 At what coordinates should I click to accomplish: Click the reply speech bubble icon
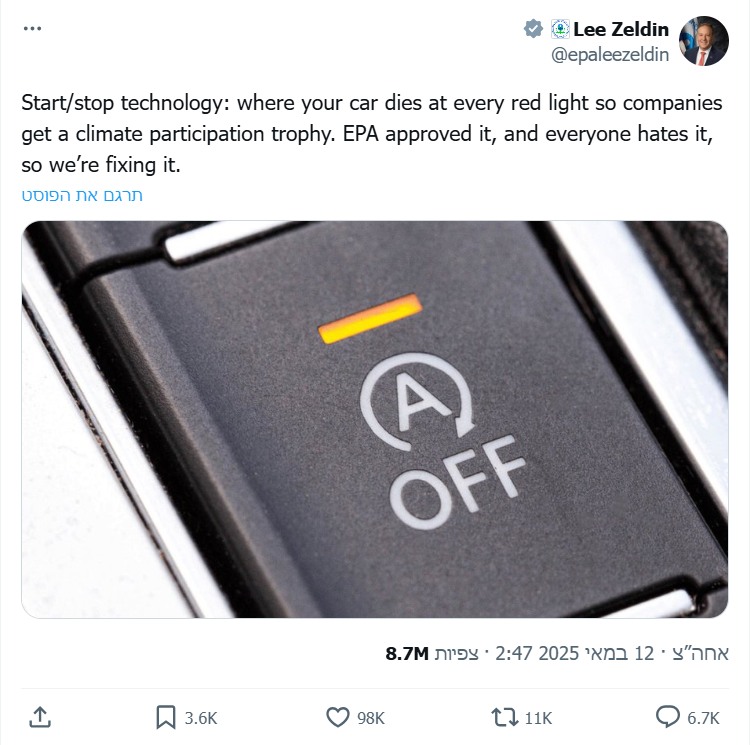click(667, 717)
